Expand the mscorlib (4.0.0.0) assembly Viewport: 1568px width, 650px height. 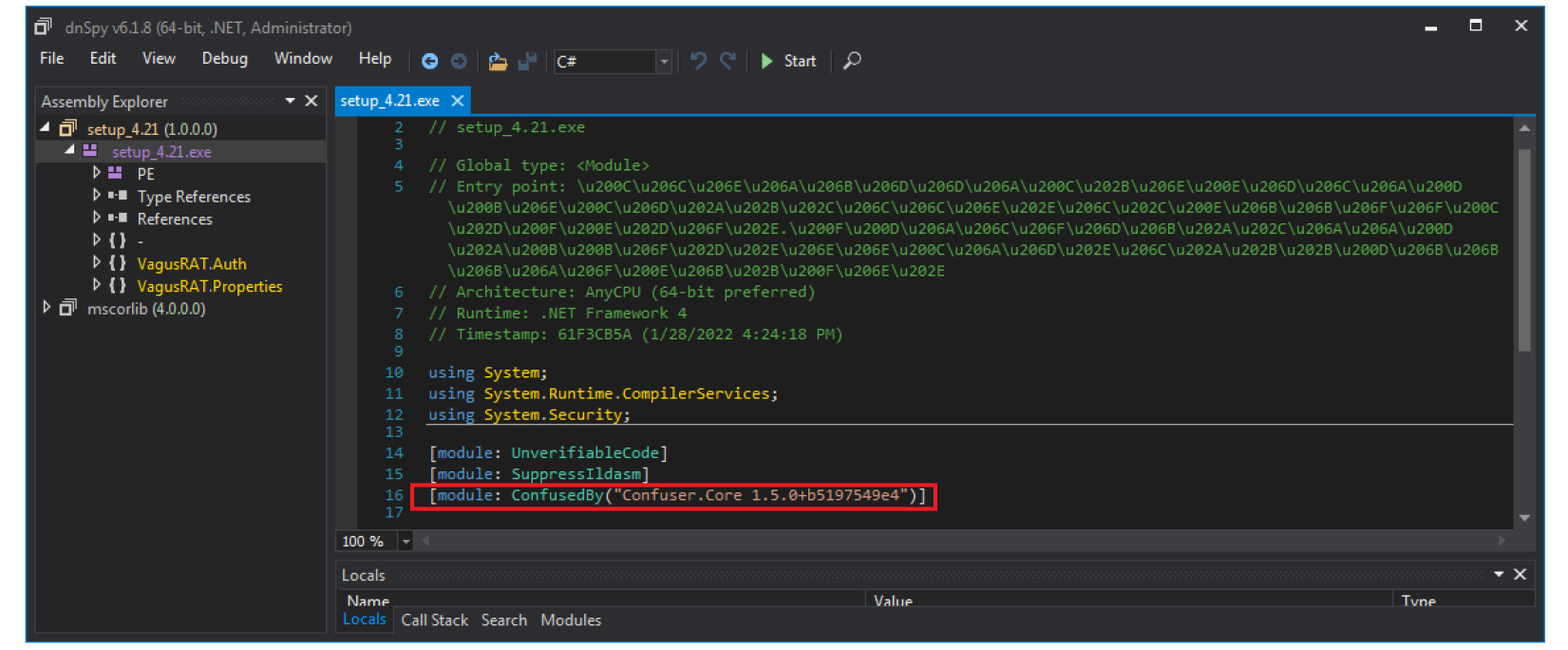[x=46, y=307]
